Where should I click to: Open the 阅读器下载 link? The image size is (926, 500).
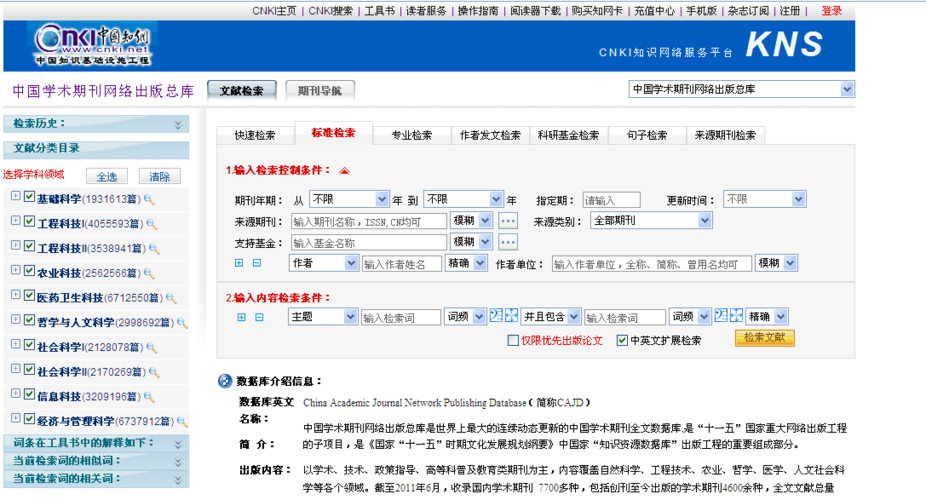(535, 11)
